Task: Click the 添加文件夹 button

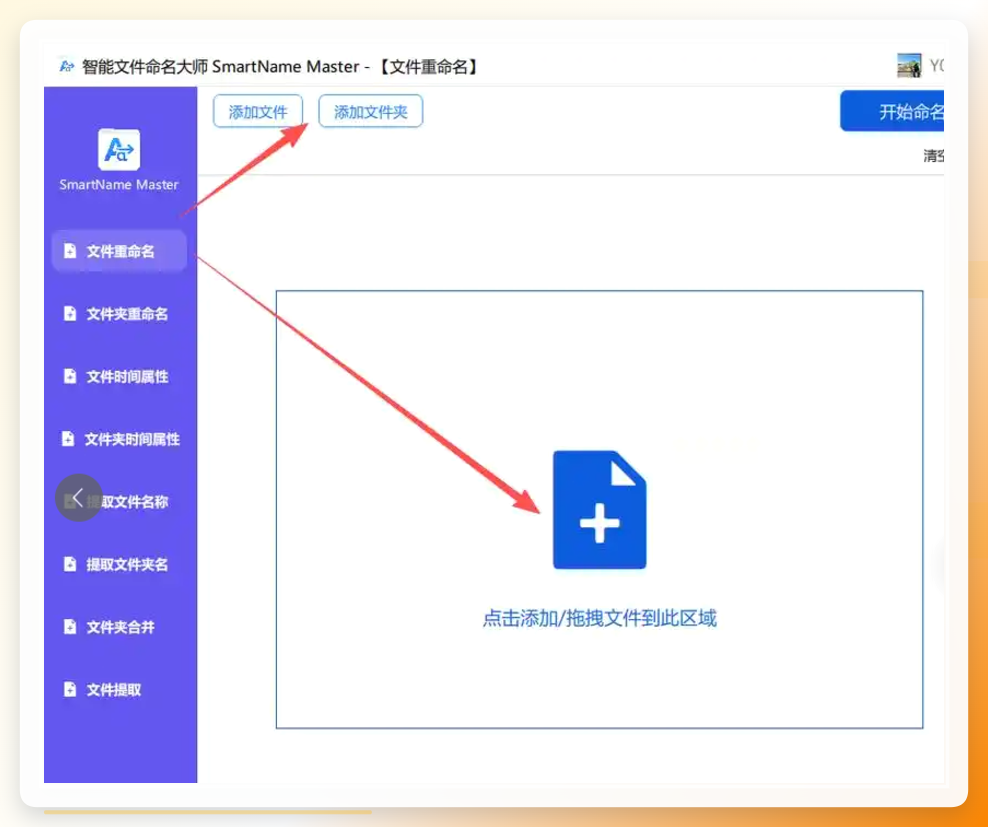Action: tap(370, 112)
